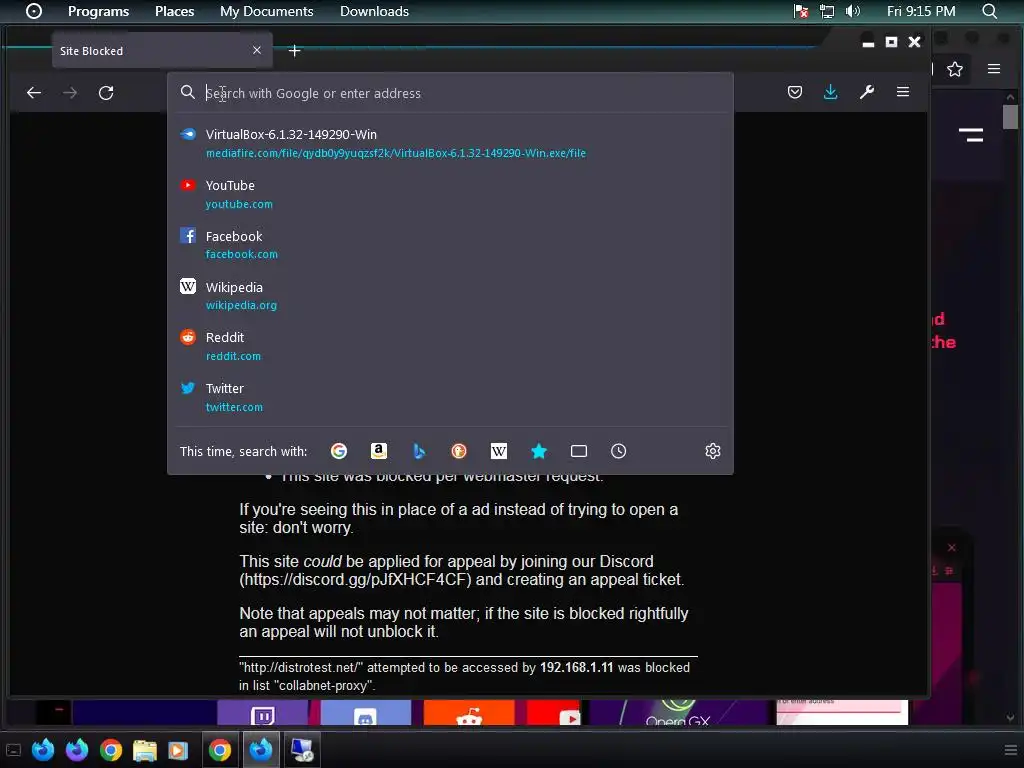
Task: Open Reddit tile in background window
Action: (x=469, y=712)
